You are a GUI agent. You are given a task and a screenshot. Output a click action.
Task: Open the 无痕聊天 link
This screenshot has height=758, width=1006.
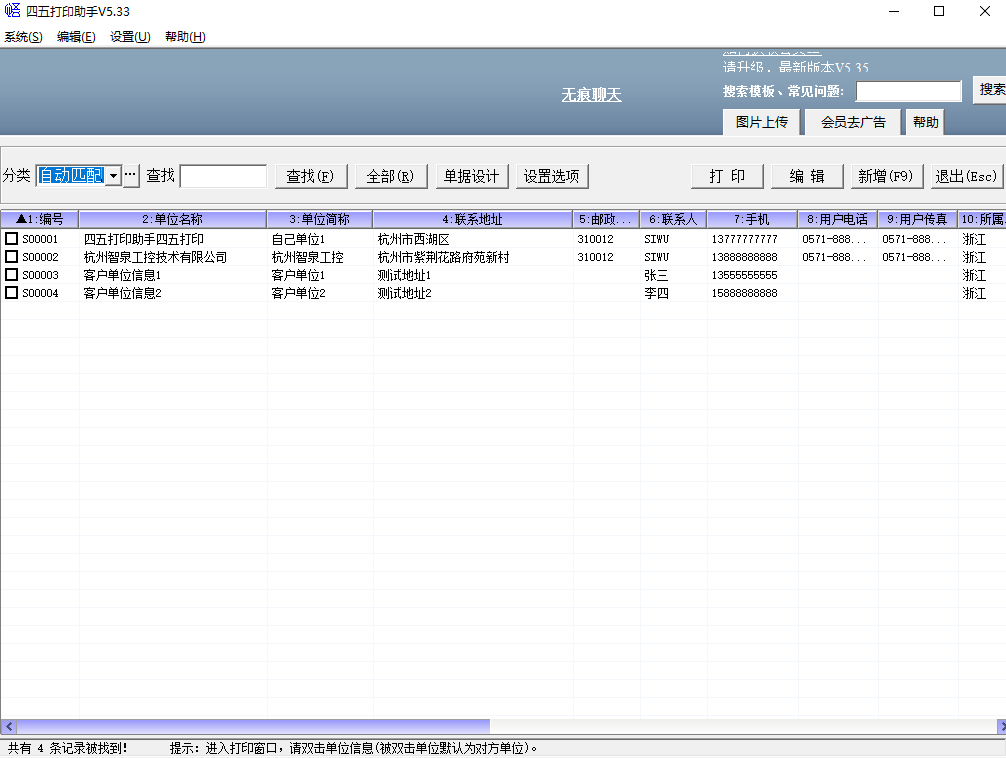click(x=592, y=95)
